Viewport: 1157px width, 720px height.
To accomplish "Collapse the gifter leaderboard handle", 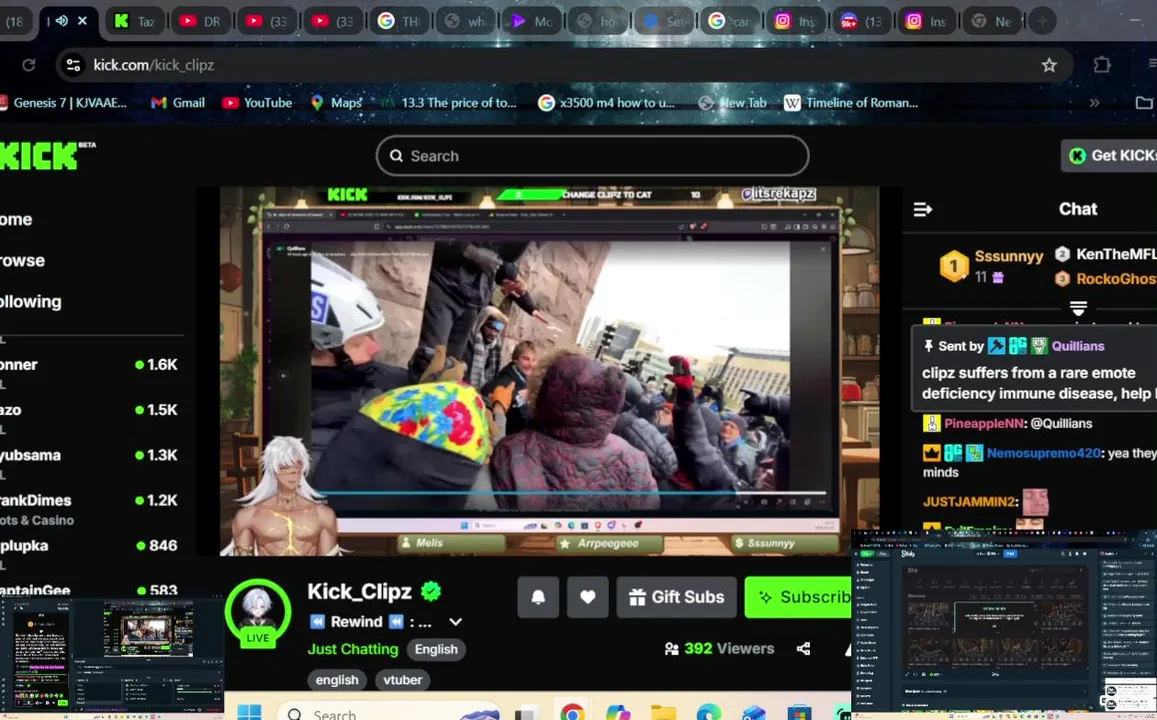I will (1078, 307).
